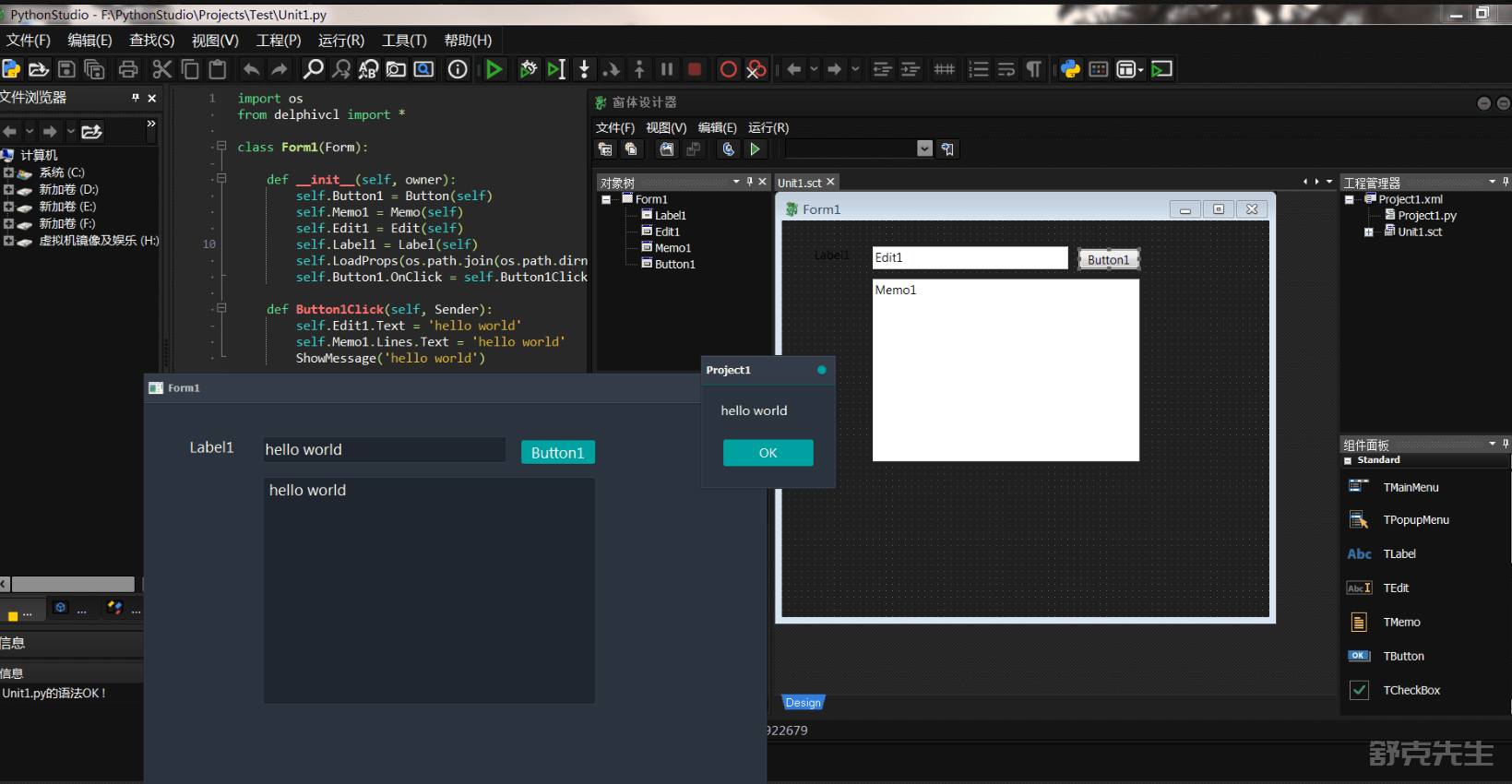Click the Debug bug icon in toolbar
Image resolution: width=1512 pixels, height=784 pixels.
pyautogui.click(x=528, y=69)
